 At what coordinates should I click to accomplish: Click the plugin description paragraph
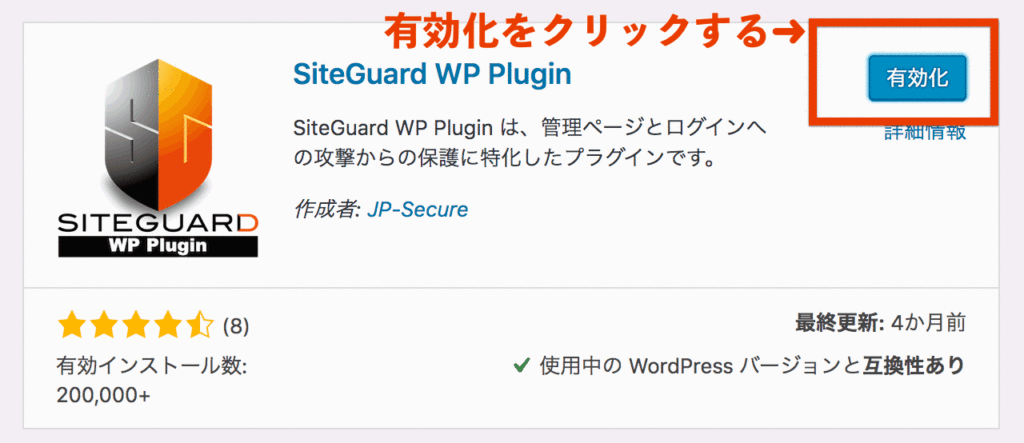pos(529,143)
